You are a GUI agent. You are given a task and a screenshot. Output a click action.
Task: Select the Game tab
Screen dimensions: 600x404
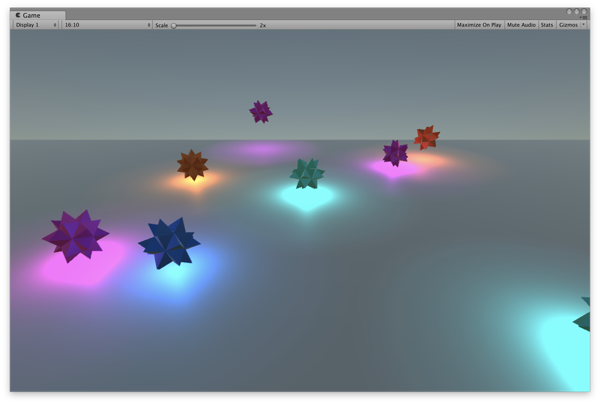coord(28,15)
